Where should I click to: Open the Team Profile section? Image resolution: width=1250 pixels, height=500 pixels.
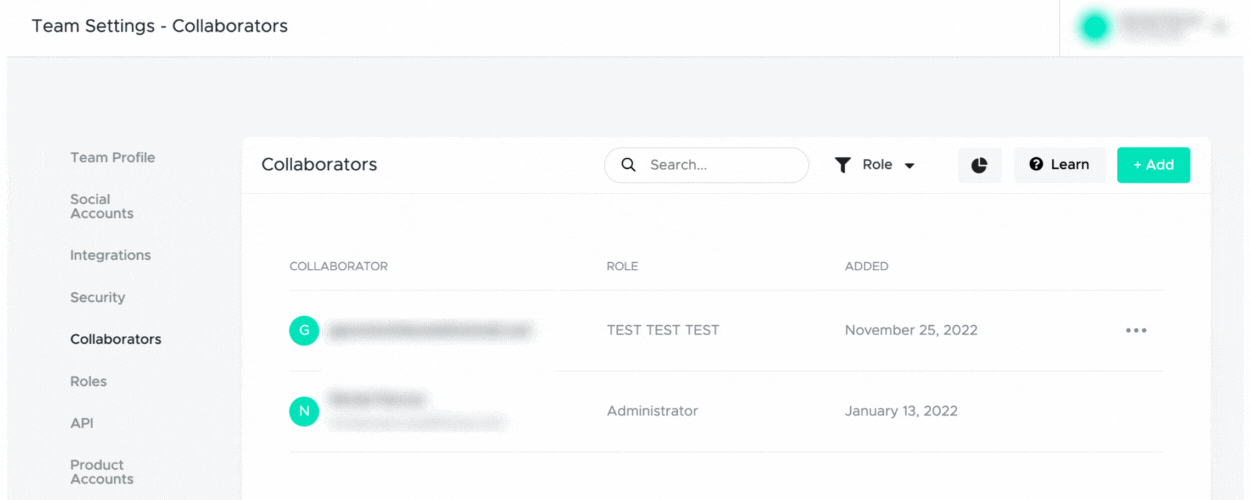click(112, 157)
